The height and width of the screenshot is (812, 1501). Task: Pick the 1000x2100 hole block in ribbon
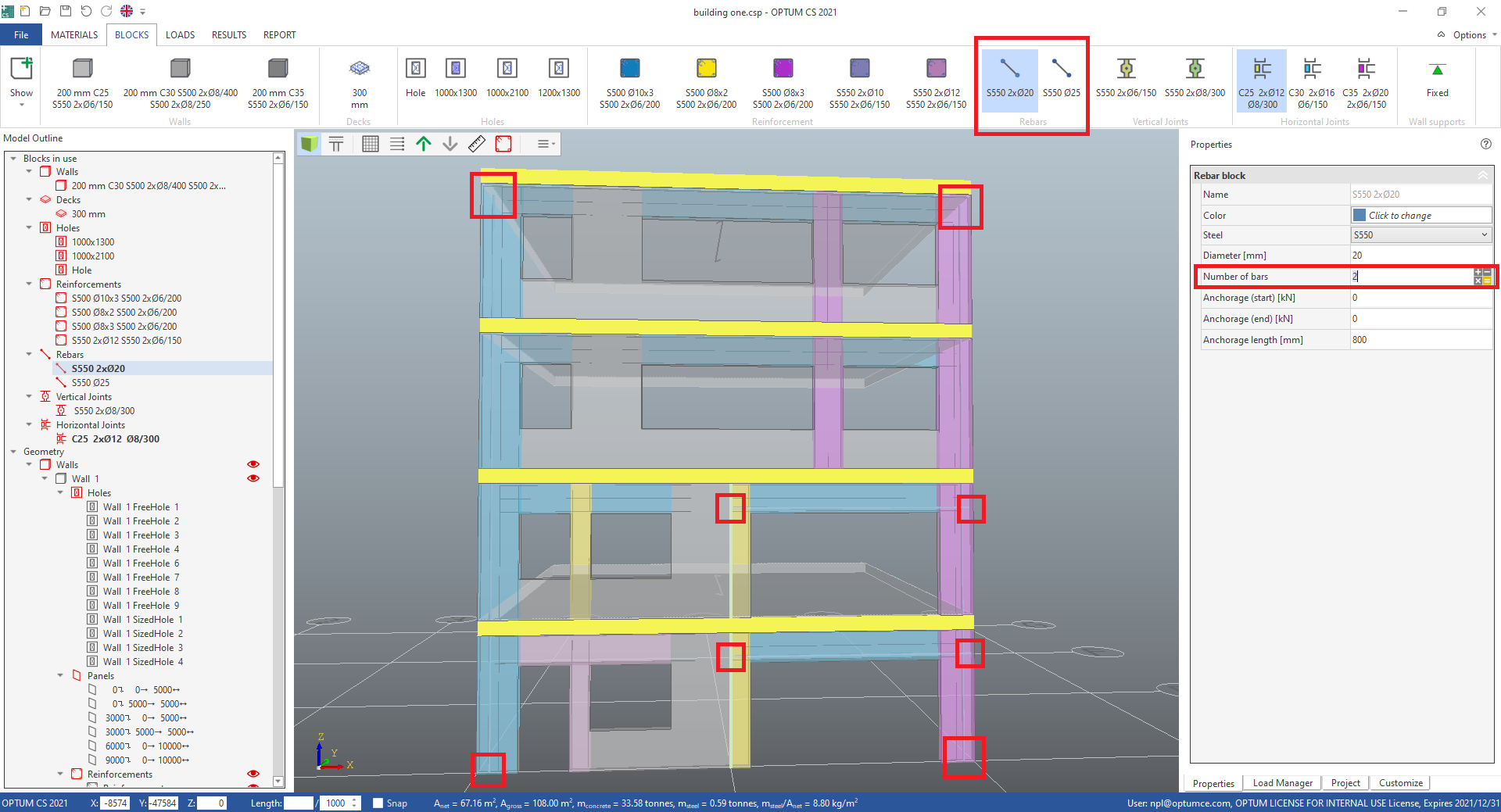coord(507,78)
